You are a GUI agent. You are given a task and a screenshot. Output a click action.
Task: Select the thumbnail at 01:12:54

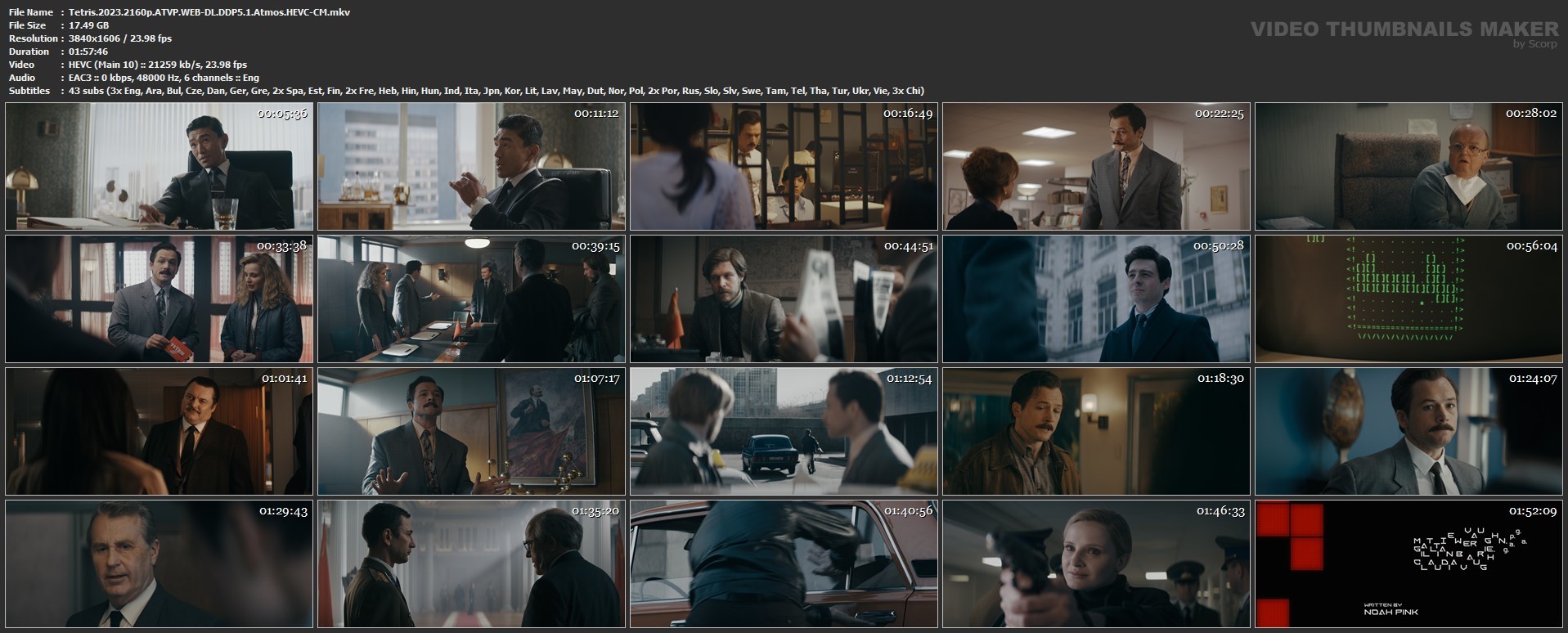(x=784, y=432)
